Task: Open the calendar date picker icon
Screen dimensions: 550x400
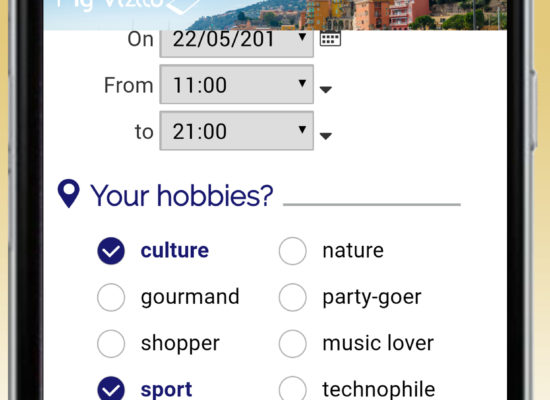Action: tap(330, 38)
